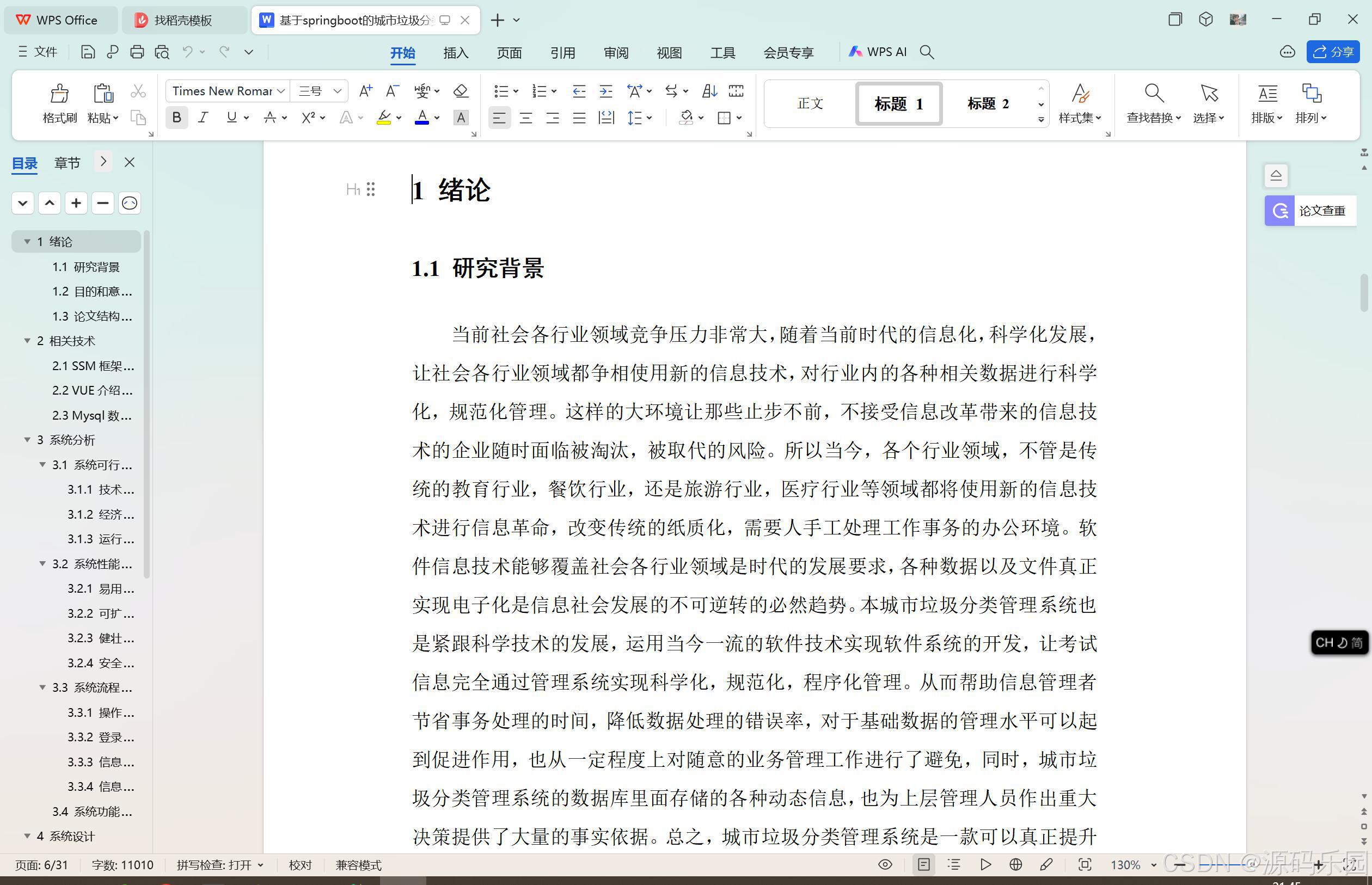This screenshot has height=885, width=1372.
Task: Click the font color swatch
Action: tap(422, 118)
